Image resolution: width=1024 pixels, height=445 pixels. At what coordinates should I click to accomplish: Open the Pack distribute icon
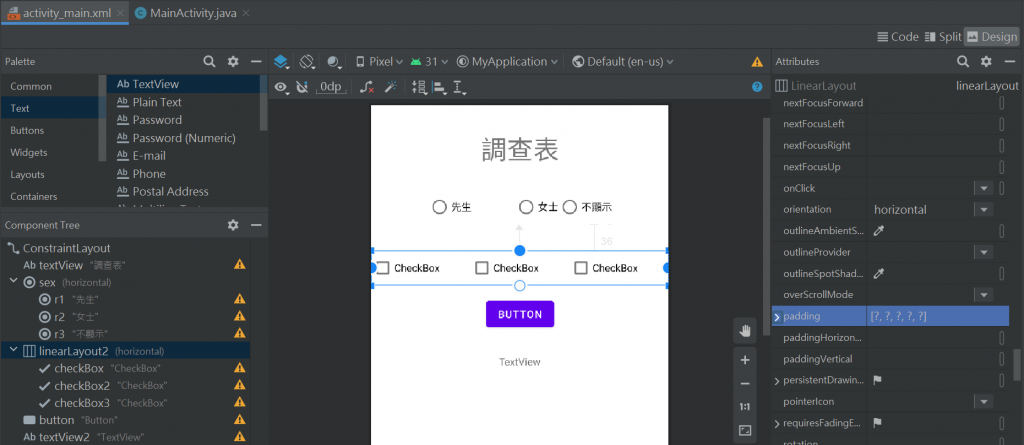point(419,87)
